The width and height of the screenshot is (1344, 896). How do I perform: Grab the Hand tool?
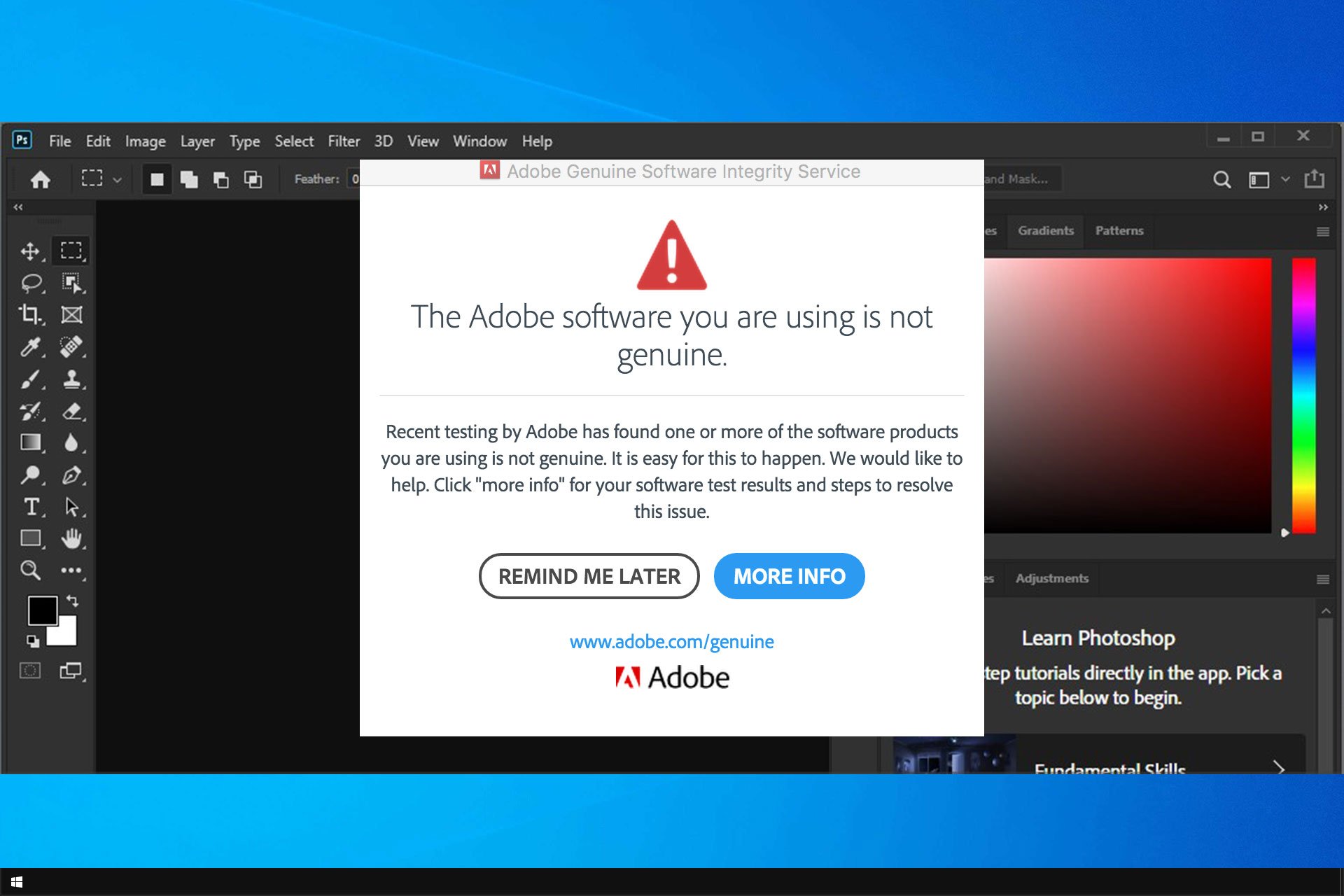coord(71,538)
